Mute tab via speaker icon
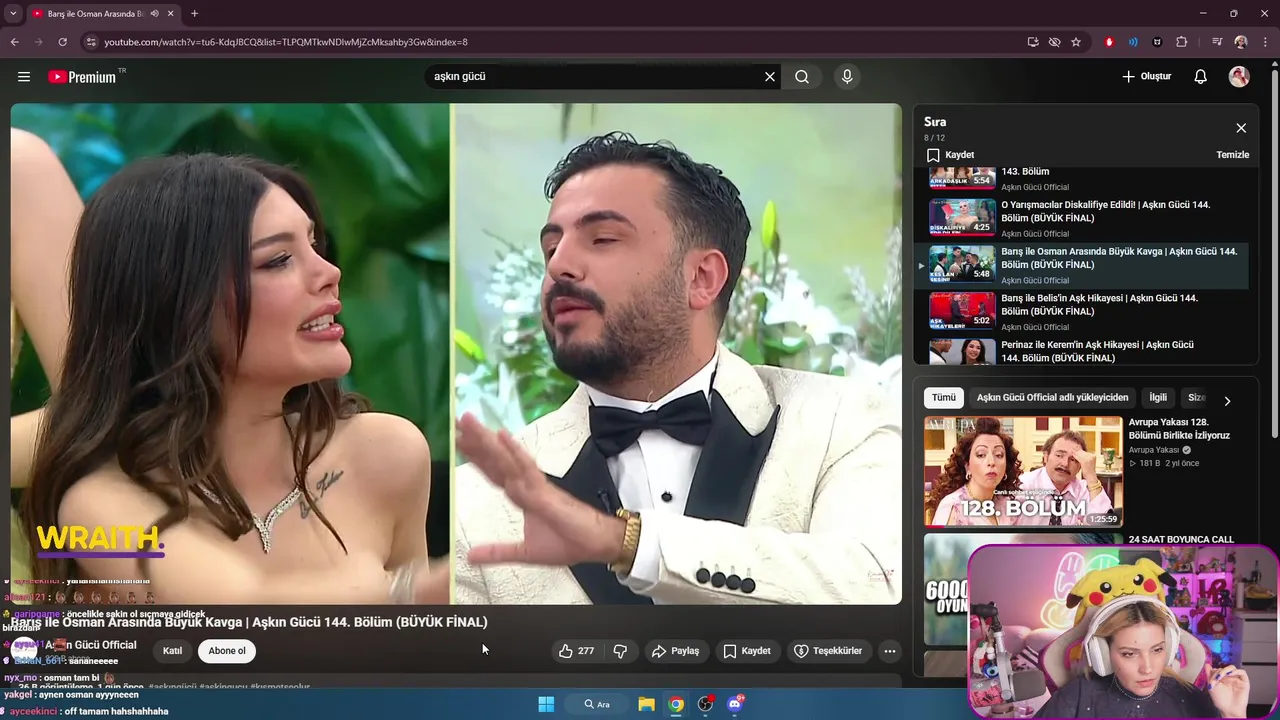1280x720 pixels. [154, 14]
